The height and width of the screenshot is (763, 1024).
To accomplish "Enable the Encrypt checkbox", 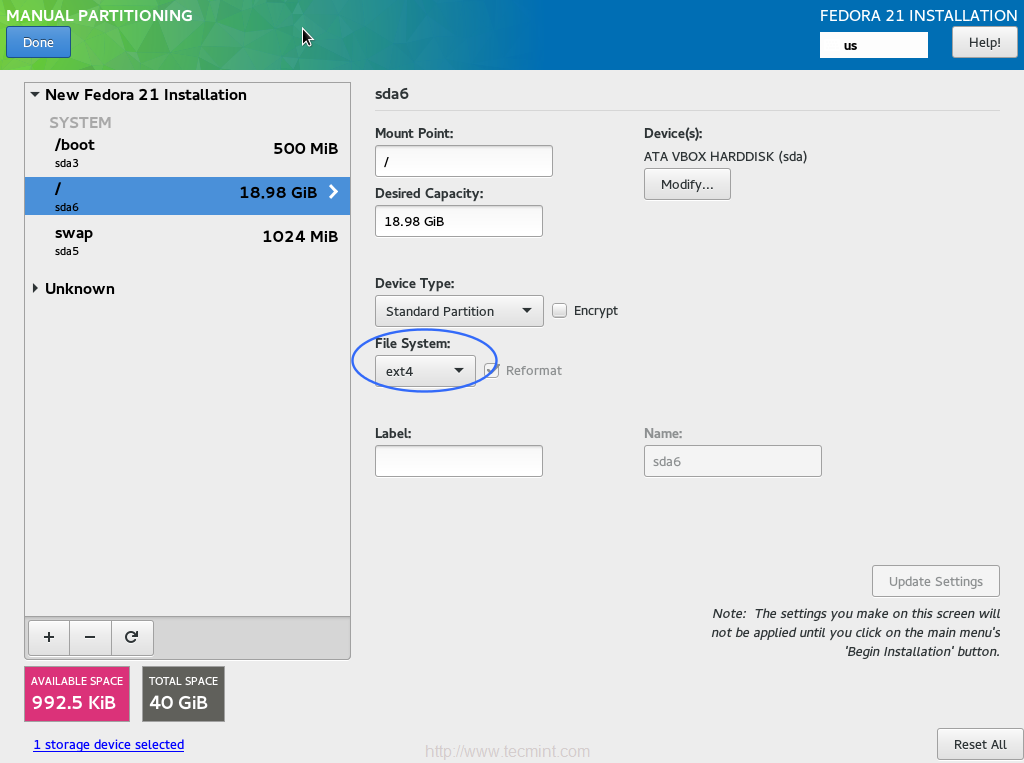I will 560,311.
